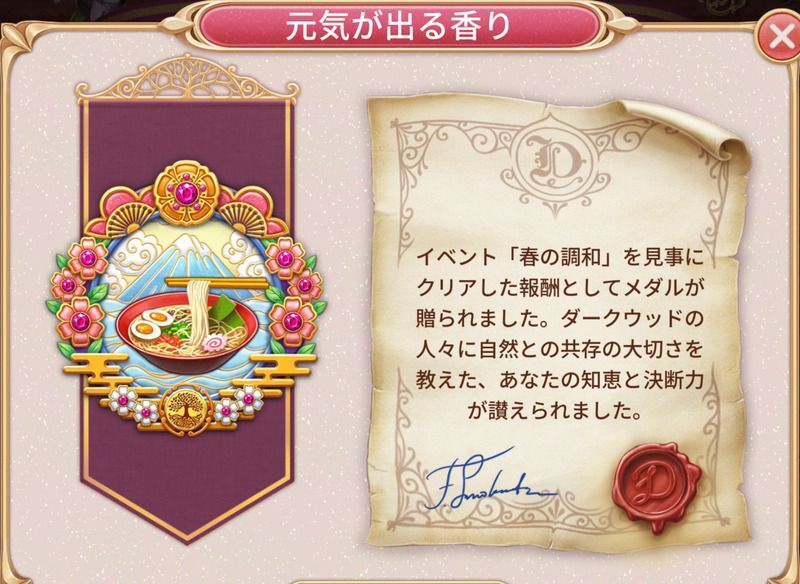The image size is (800, 584).
Task: Click the pink narutomaki swirl in the bowl
Action: (215, 343)
